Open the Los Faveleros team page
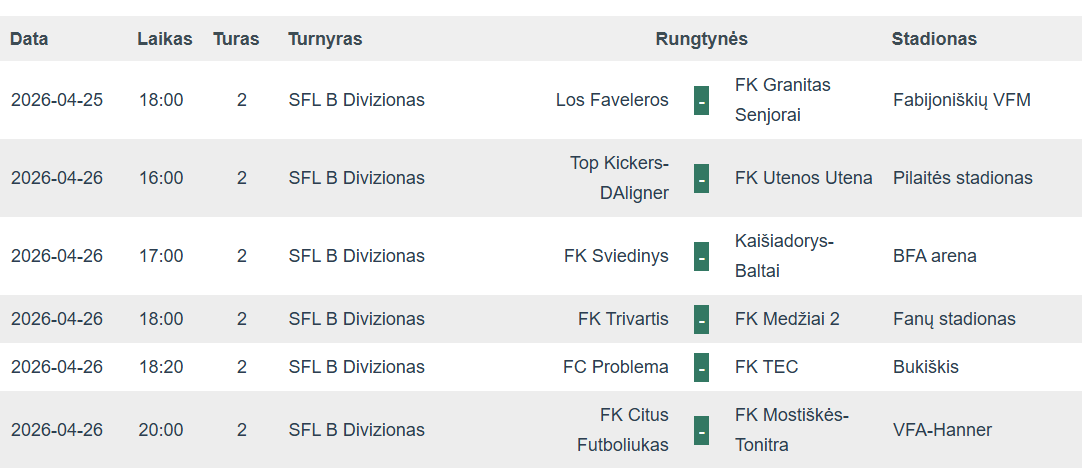The image size is (1084, 468). pos(612,100)
